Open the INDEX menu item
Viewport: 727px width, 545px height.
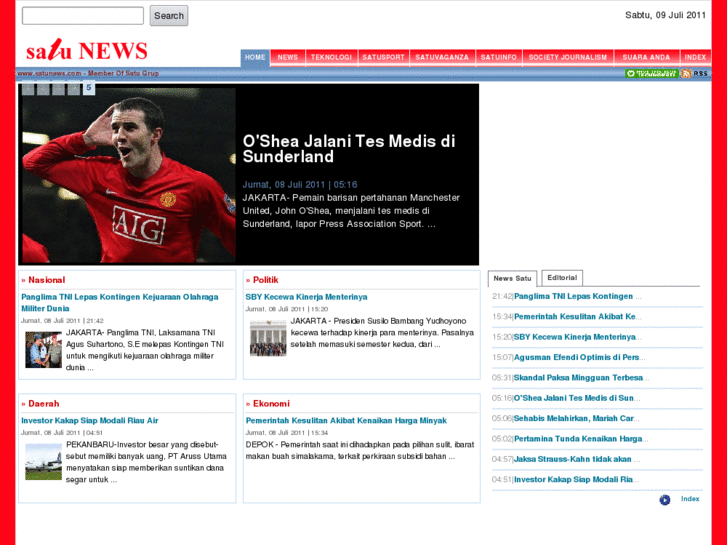pyautogui.click(x=695, y=58)
